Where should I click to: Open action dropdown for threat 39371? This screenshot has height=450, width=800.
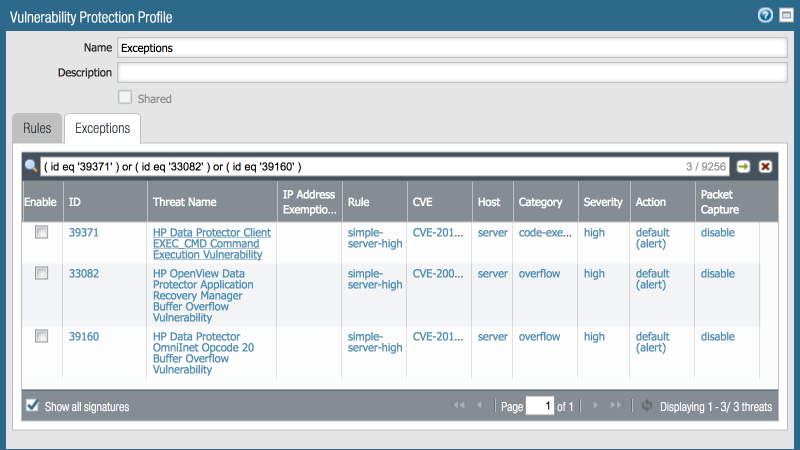pos(652,239)
